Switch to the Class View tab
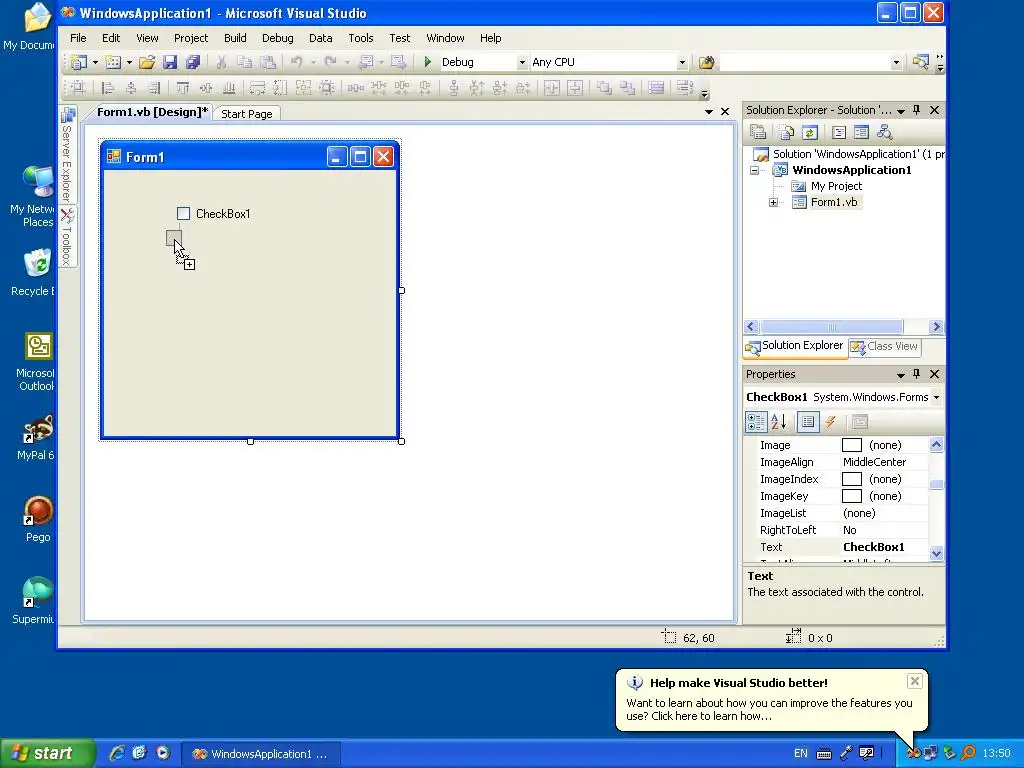The height and width of the screenshot is (768, 1024). click(885, 347)
